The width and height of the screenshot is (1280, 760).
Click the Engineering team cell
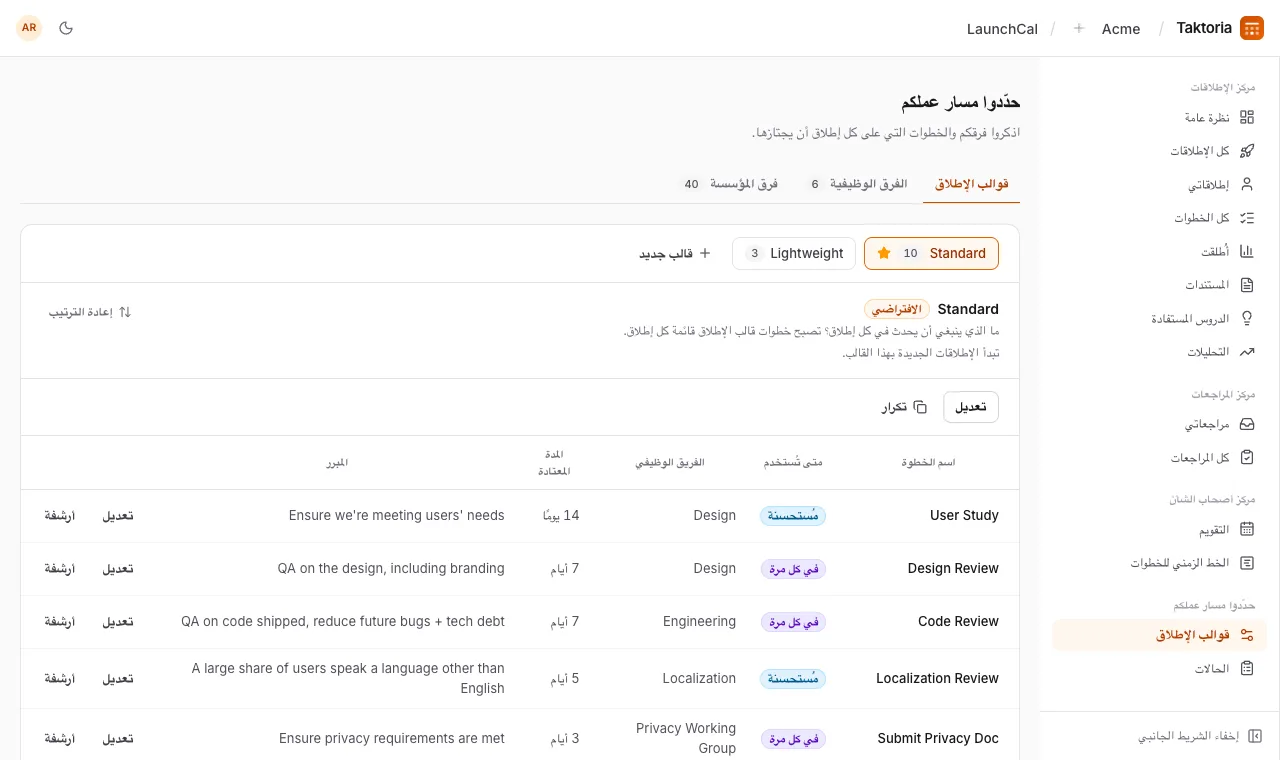pos(699,622)
